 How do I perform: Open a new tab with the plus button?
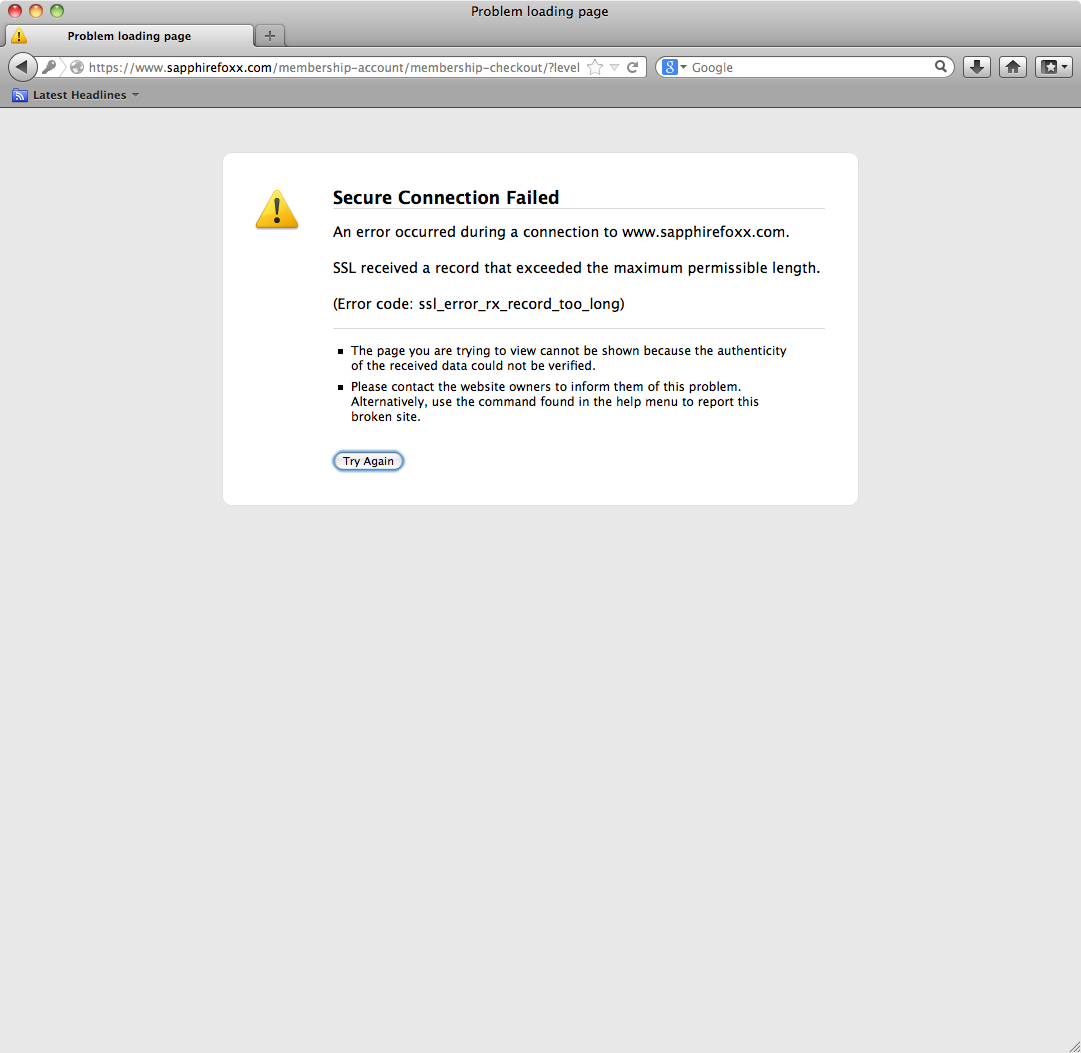[x=270, y=36]
